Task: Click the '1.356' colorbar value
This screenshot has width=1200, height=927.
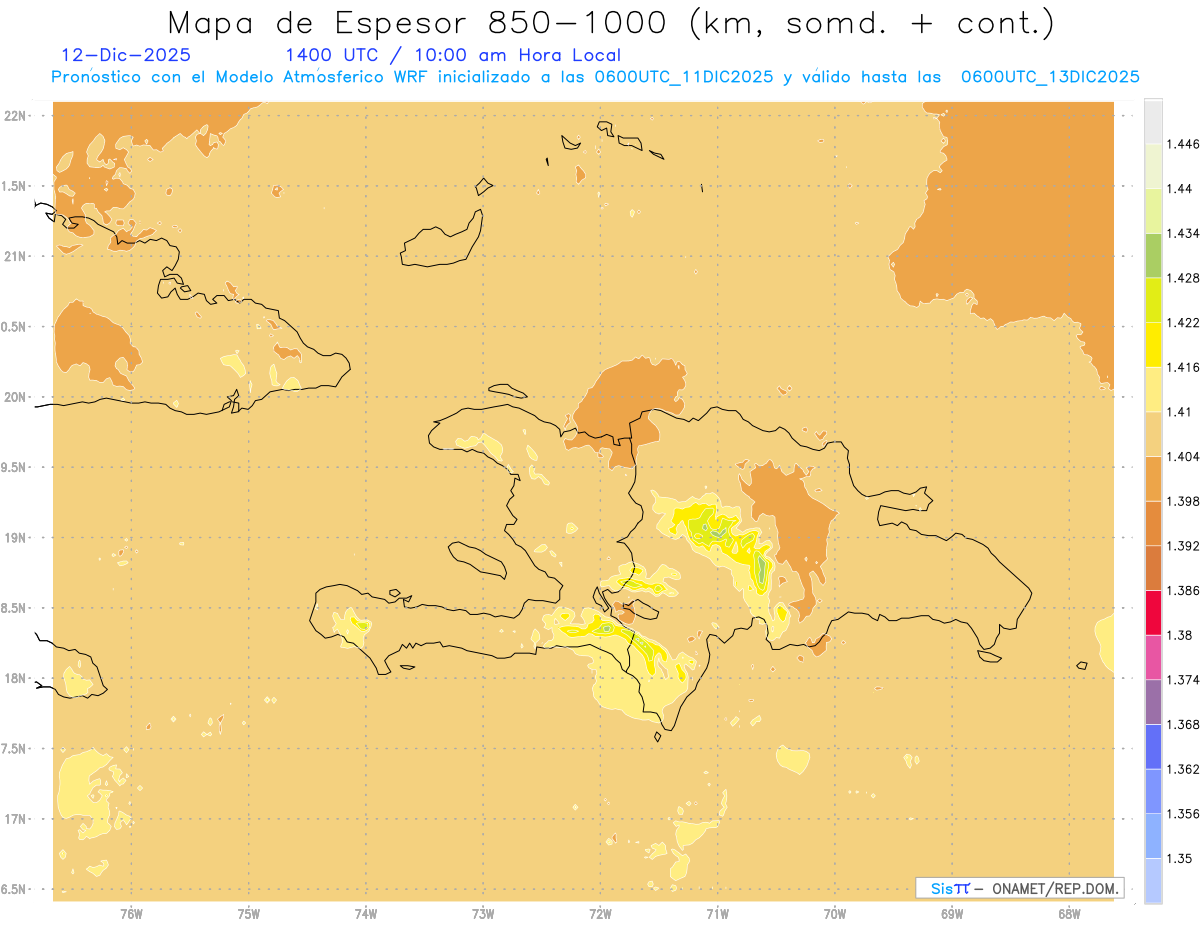Action: [x=1184, y=814]
